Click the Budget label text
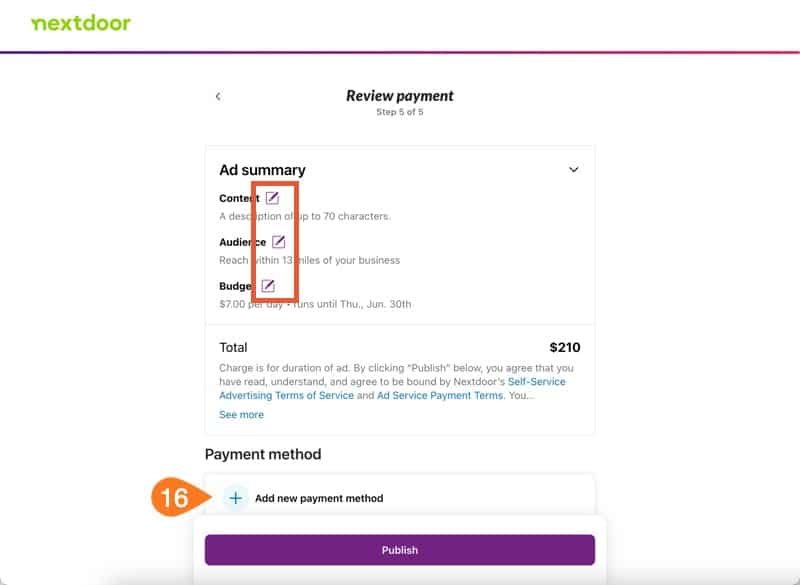Viewport: 800px width, 585px height. coord(237,286)
